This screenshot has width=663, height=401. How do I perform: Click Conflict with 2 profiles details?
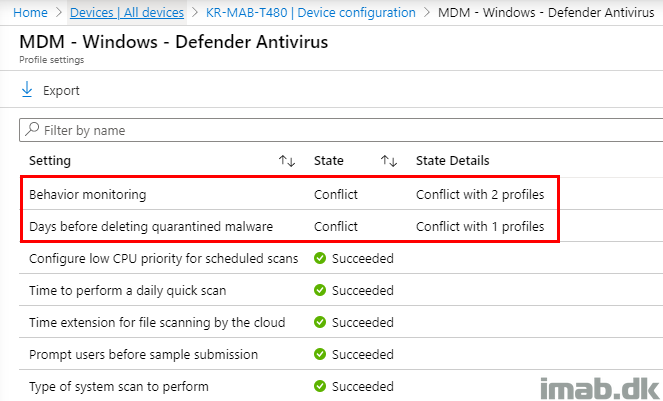(480, 195)
